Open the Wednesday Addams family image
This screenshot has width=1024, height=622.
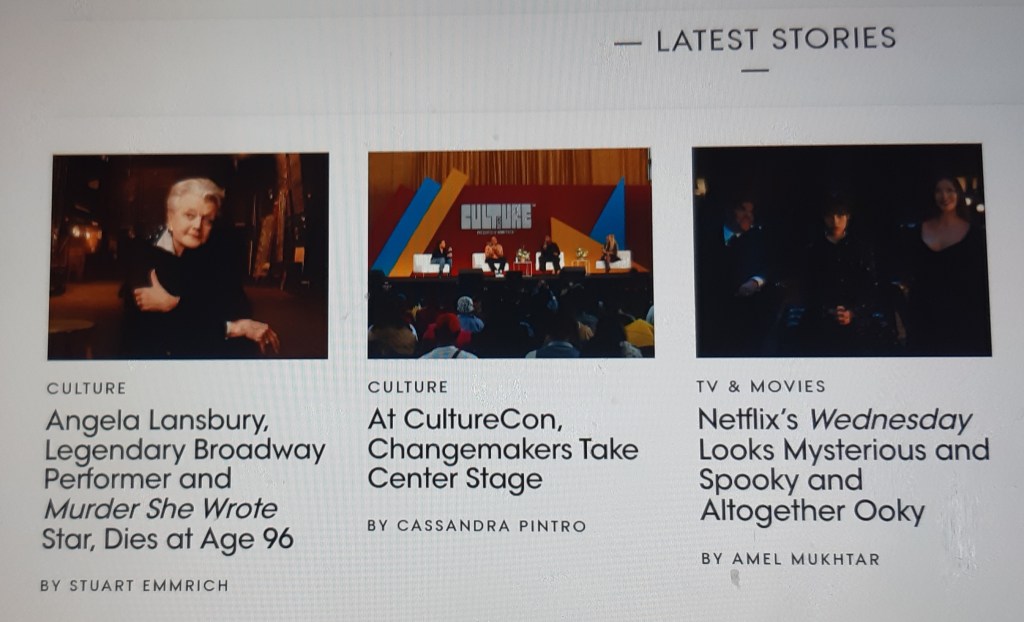842,251
